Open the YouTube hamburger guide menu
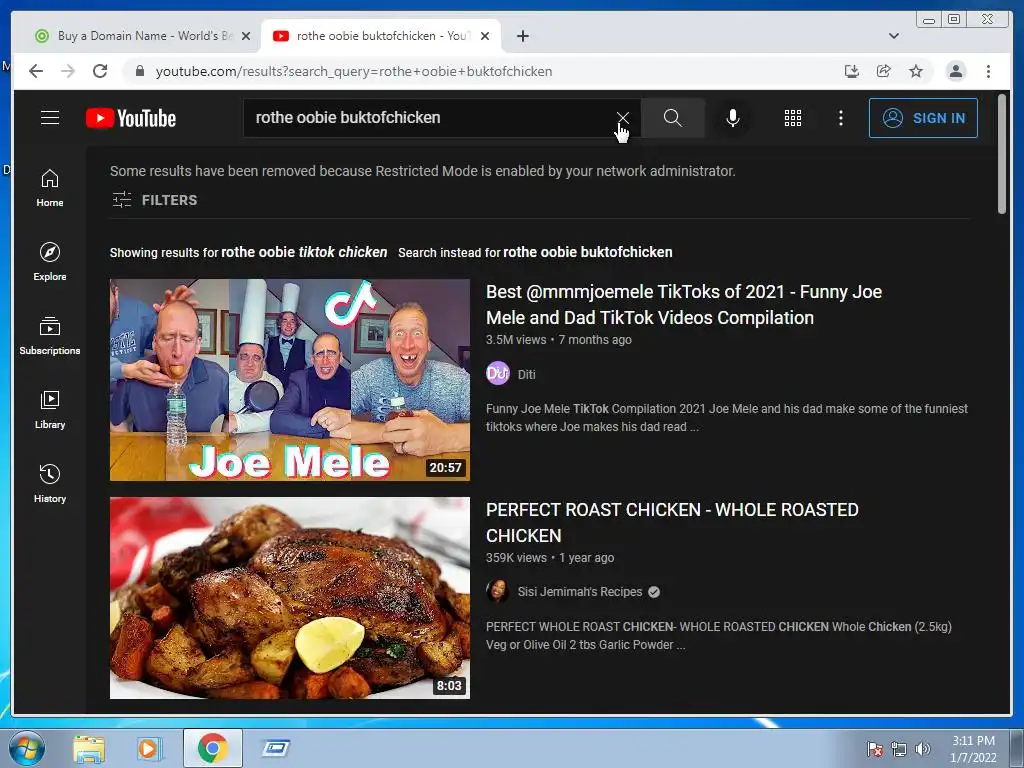Viewport: 1024px width, 768px height. 50,118
